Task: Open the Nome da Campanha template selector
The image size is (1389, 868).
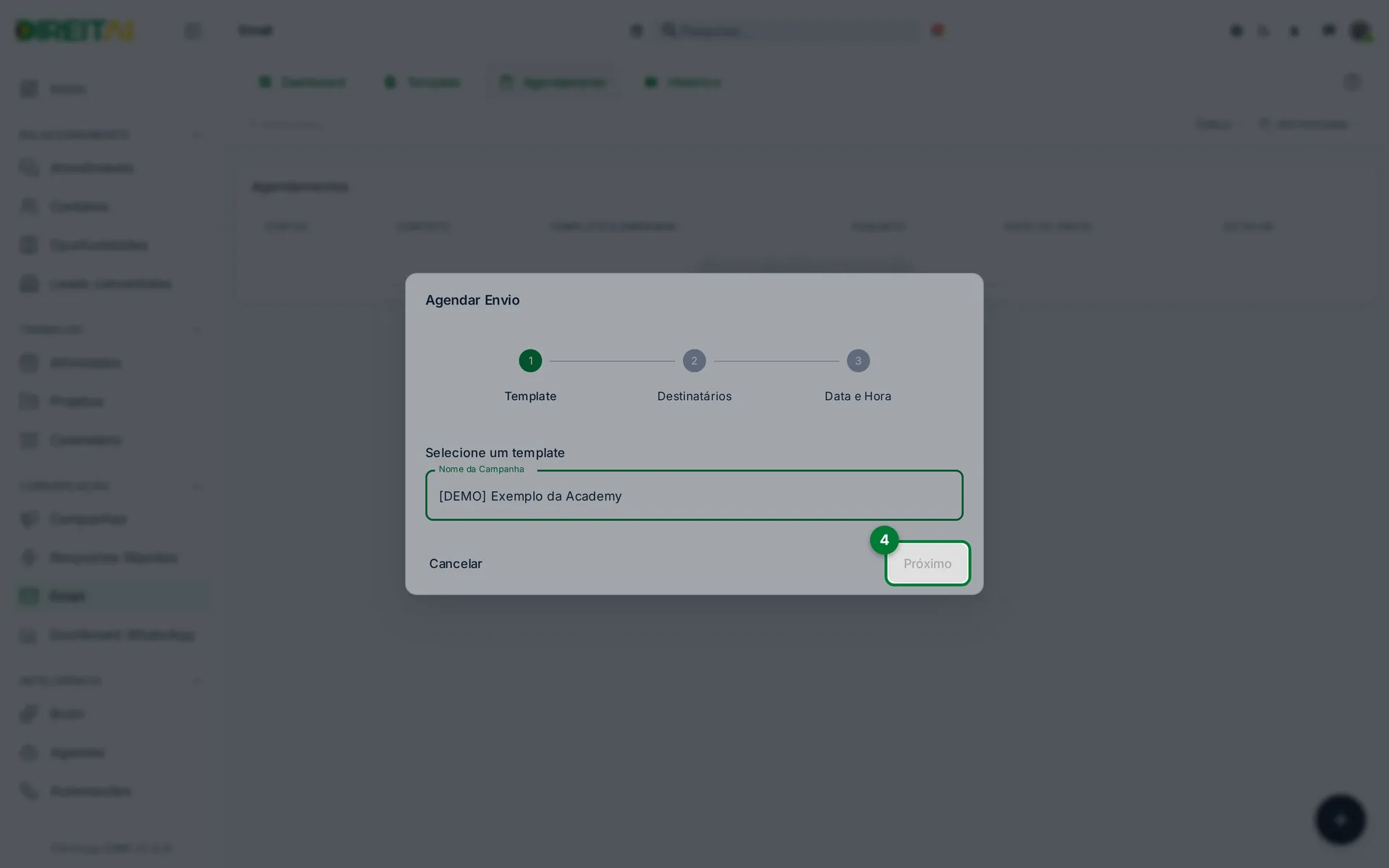Action: point(694,495)
